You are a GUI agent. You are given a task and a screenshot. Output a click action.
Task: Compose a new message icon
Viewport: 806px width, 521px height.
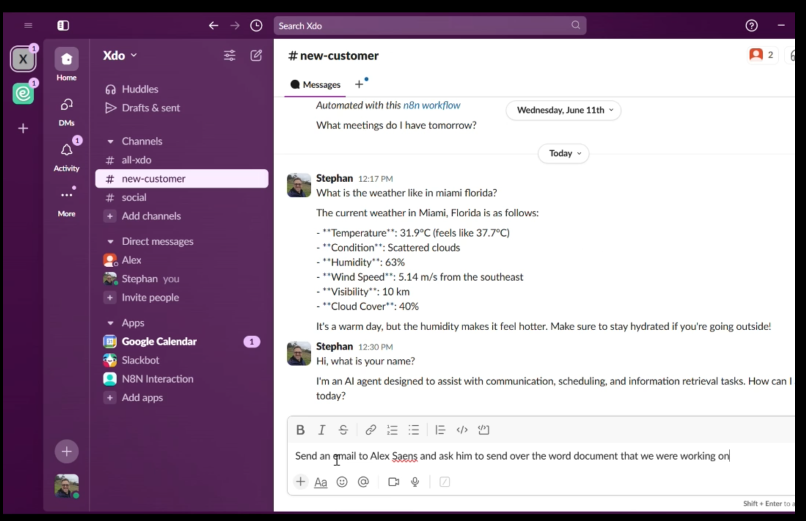click(x=256, y=55)
